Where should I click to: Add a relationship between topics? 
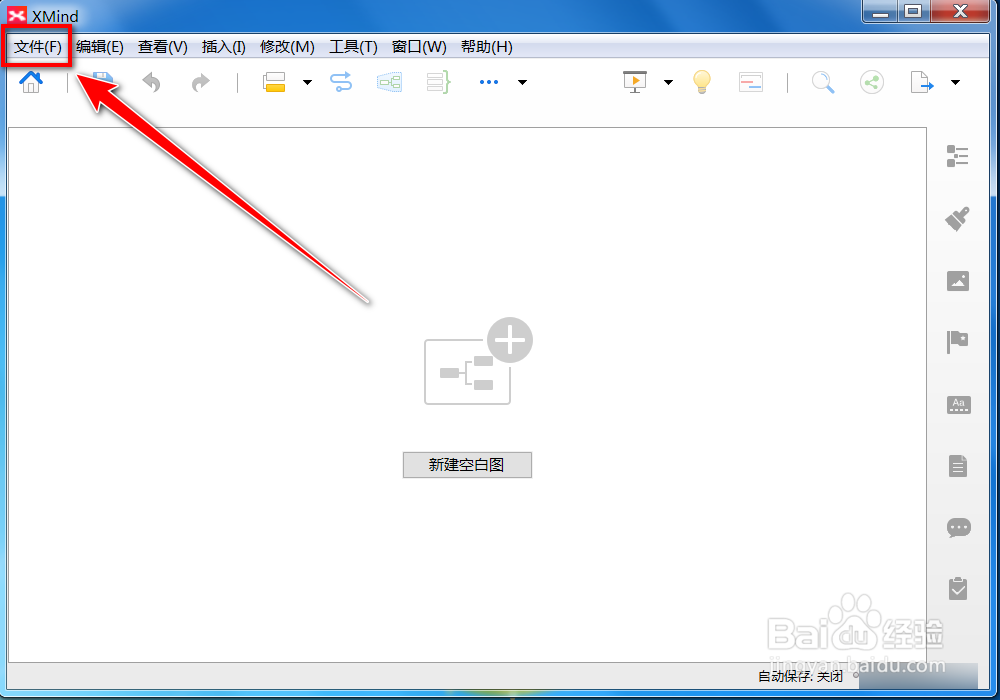(x=341, y=82)
